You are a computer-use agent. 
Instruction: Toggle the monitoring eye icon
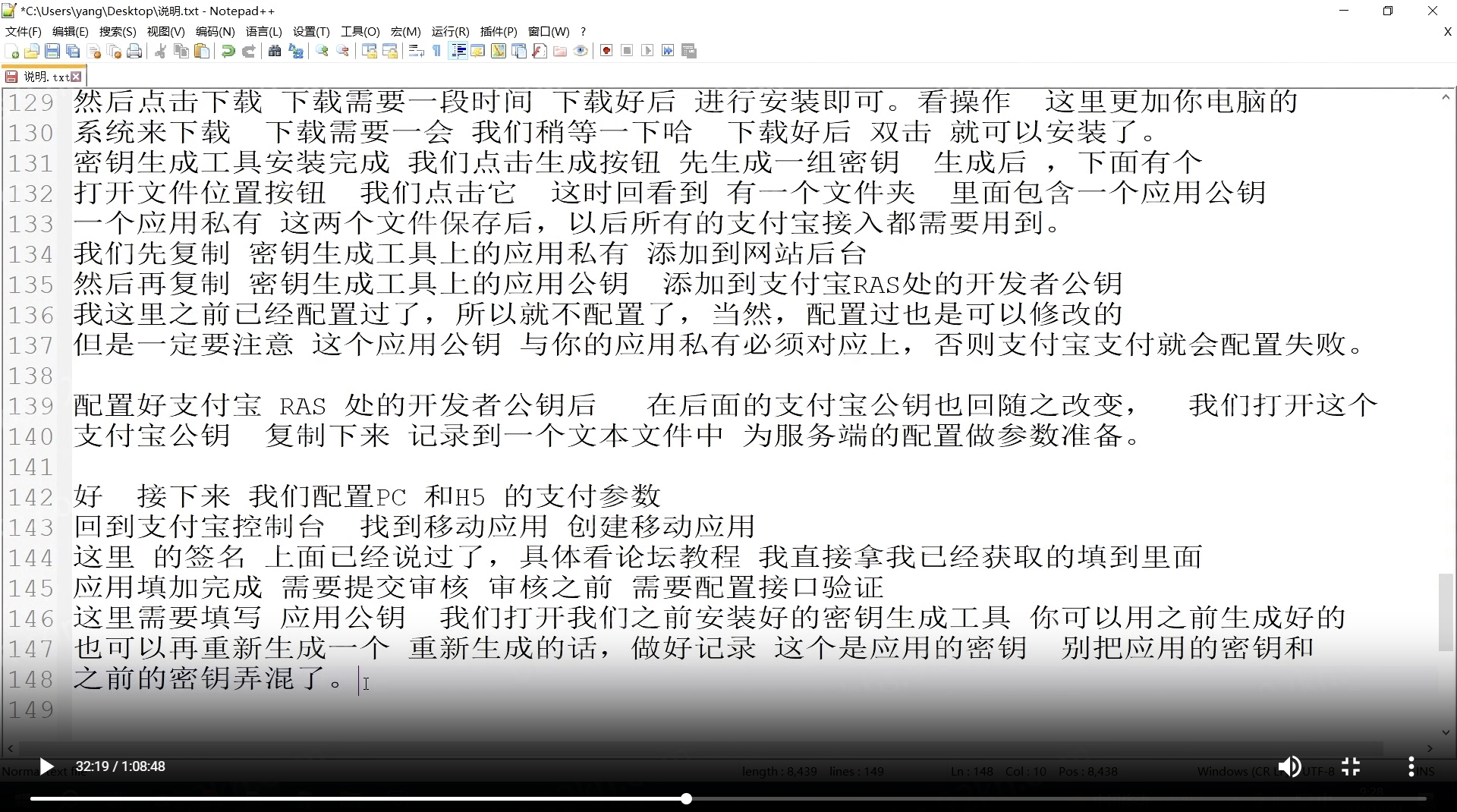point(581,51)
